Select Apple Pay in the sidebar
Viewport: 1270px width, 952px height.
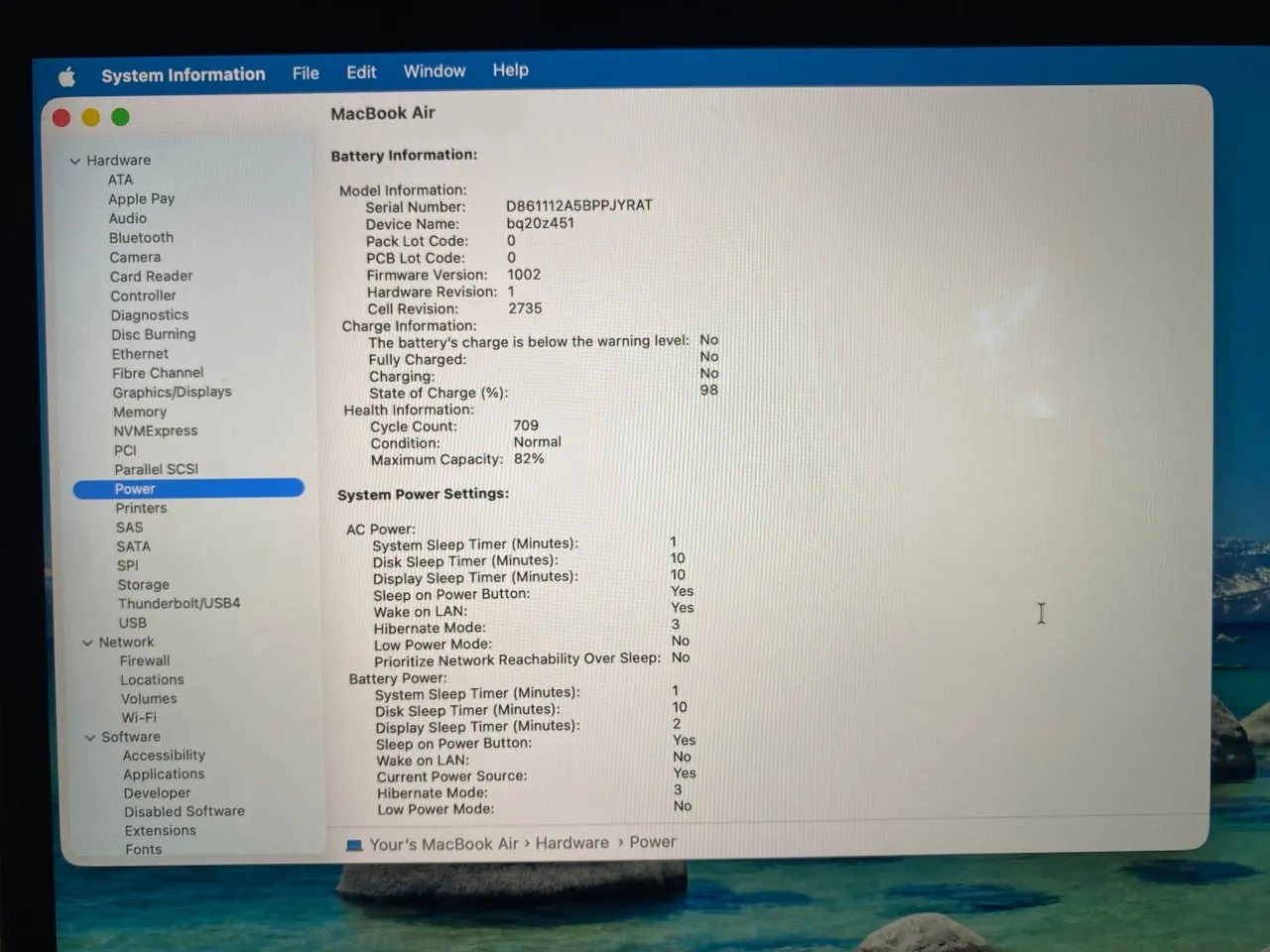point(141,199)
